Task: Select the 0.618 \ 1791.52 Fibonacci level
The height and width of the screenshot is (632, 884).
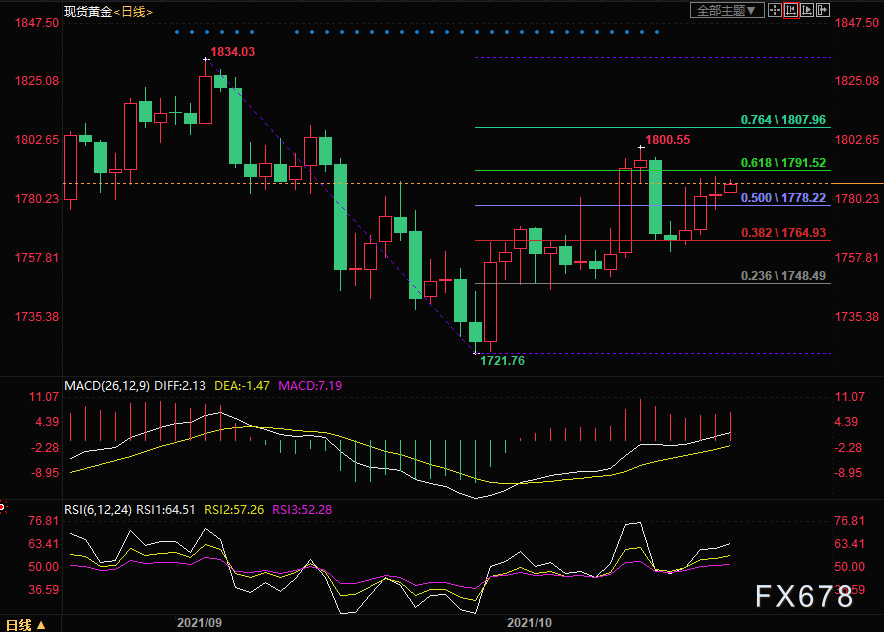Action: click(783, 163)
